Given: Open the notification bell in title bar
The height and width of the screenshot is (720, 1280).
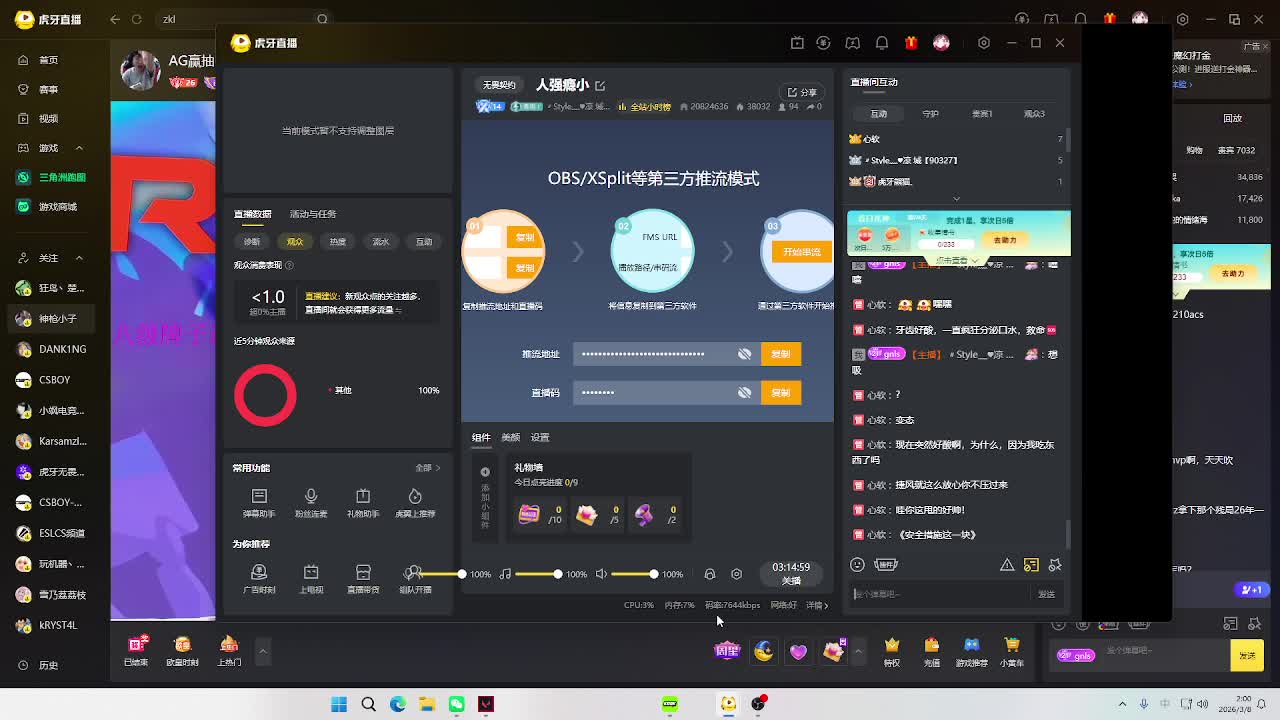Looking at the screenshot, I should (x=882, y=43).
